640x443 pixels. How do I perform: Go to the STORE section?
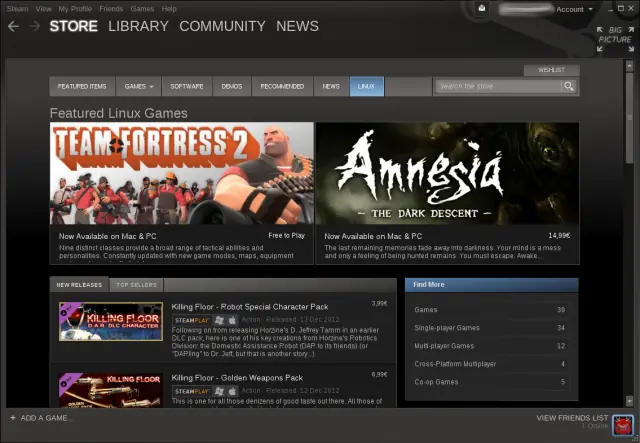(73, 26)
